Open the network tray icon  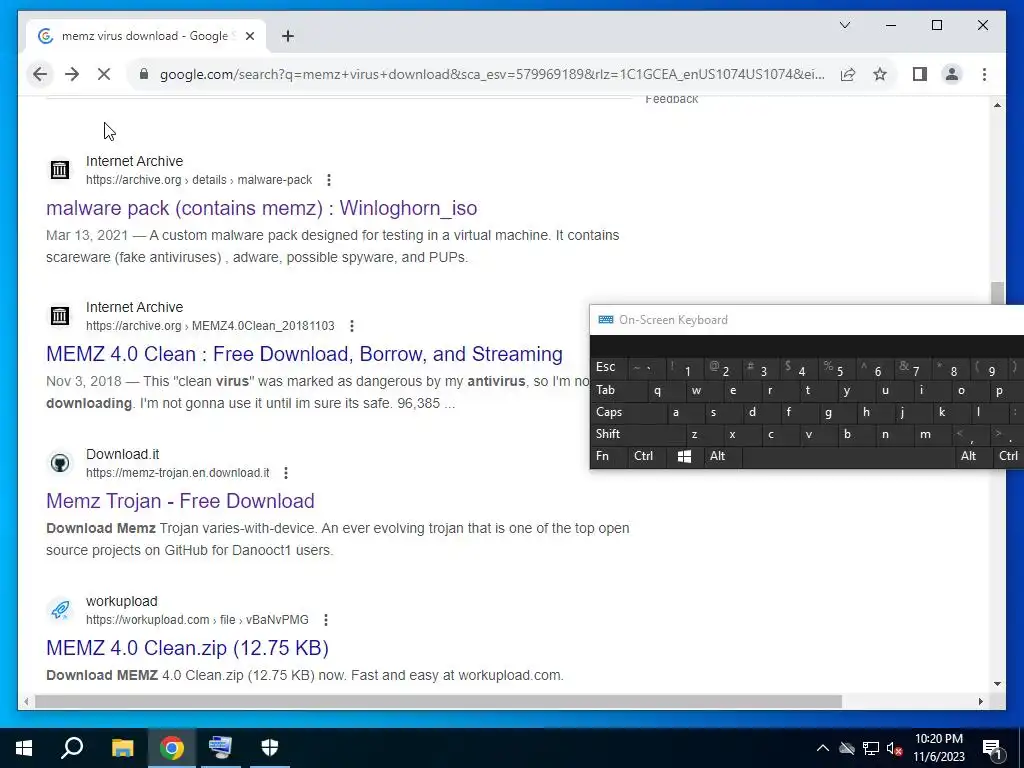[871, 748]
